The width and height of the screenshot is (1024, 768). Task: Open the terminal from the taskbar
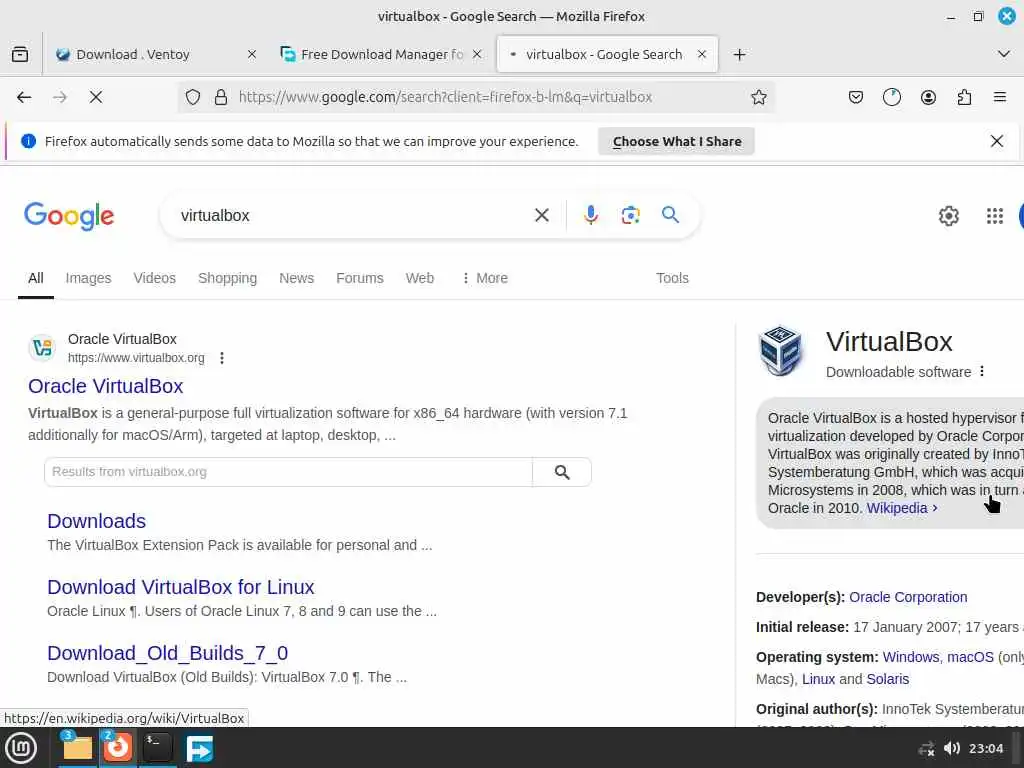(x=157, y=748)
